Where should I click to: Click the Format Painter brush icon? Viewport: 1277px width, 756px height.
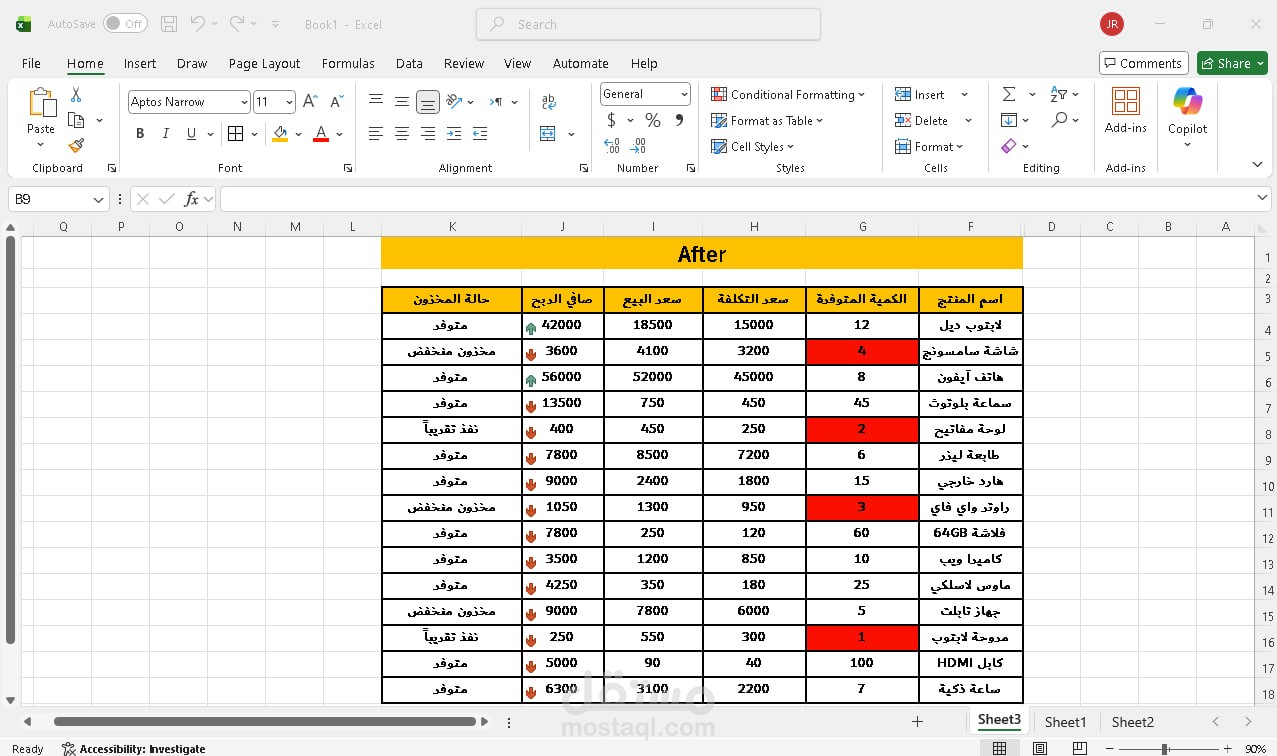[x=76, y=145]
